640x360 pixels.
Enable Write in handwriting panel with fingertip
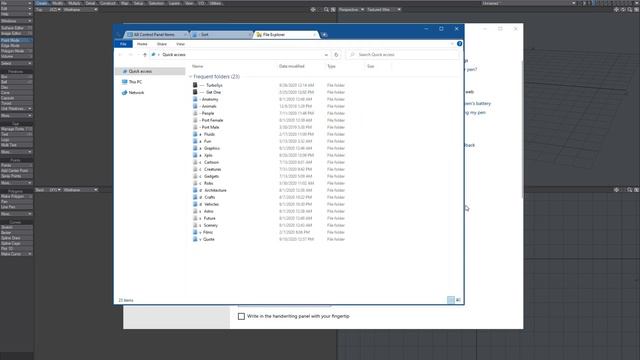[241, 316]
